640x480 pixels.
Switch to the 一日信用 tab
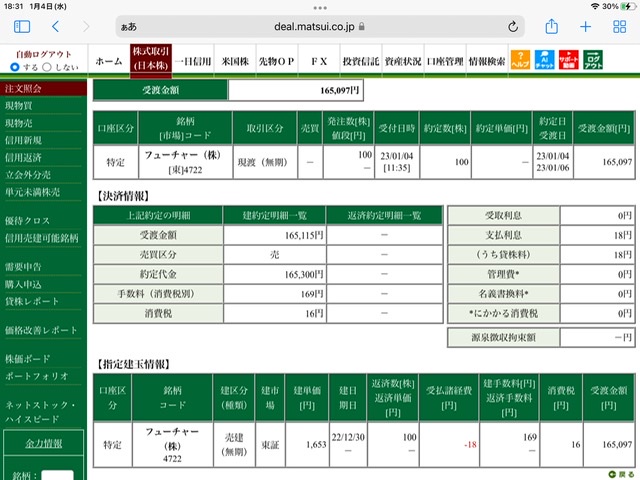tap(193, 61)
